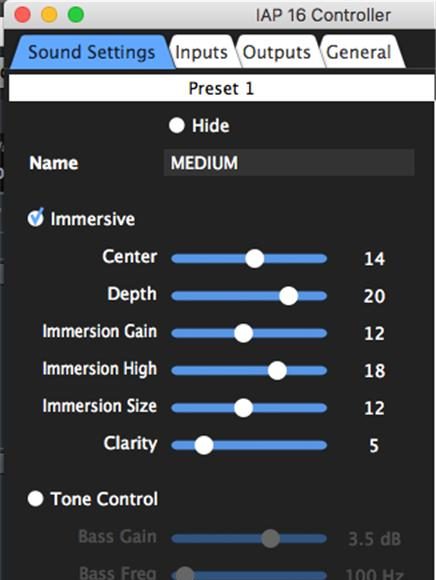The width and height of the screenshot is (436, 580).
Task: Open the Outputs tab
Action: pyautogui.click(x=277, y=52)
